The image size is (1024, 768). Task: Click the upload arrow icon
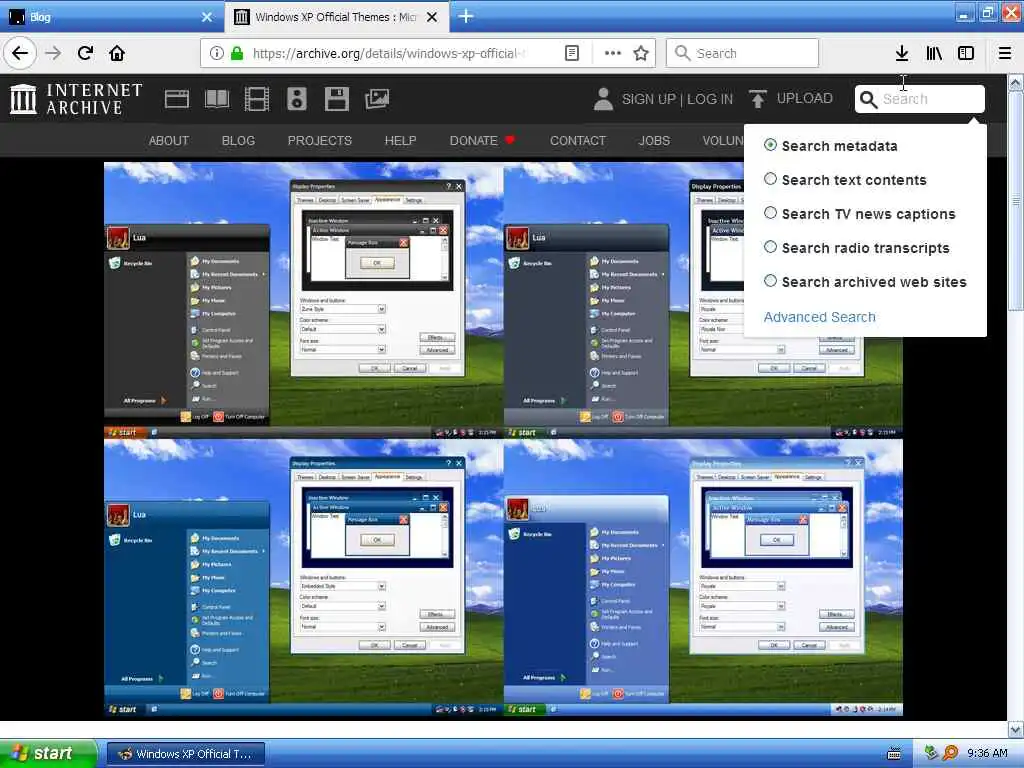point(758,99)
